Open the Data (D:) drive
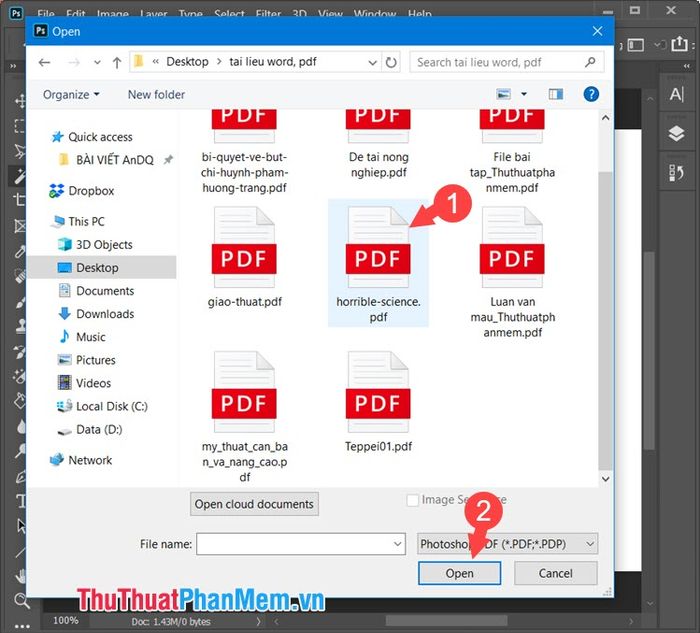The height and width of the screenshot is (633, 700). point(89,429)
